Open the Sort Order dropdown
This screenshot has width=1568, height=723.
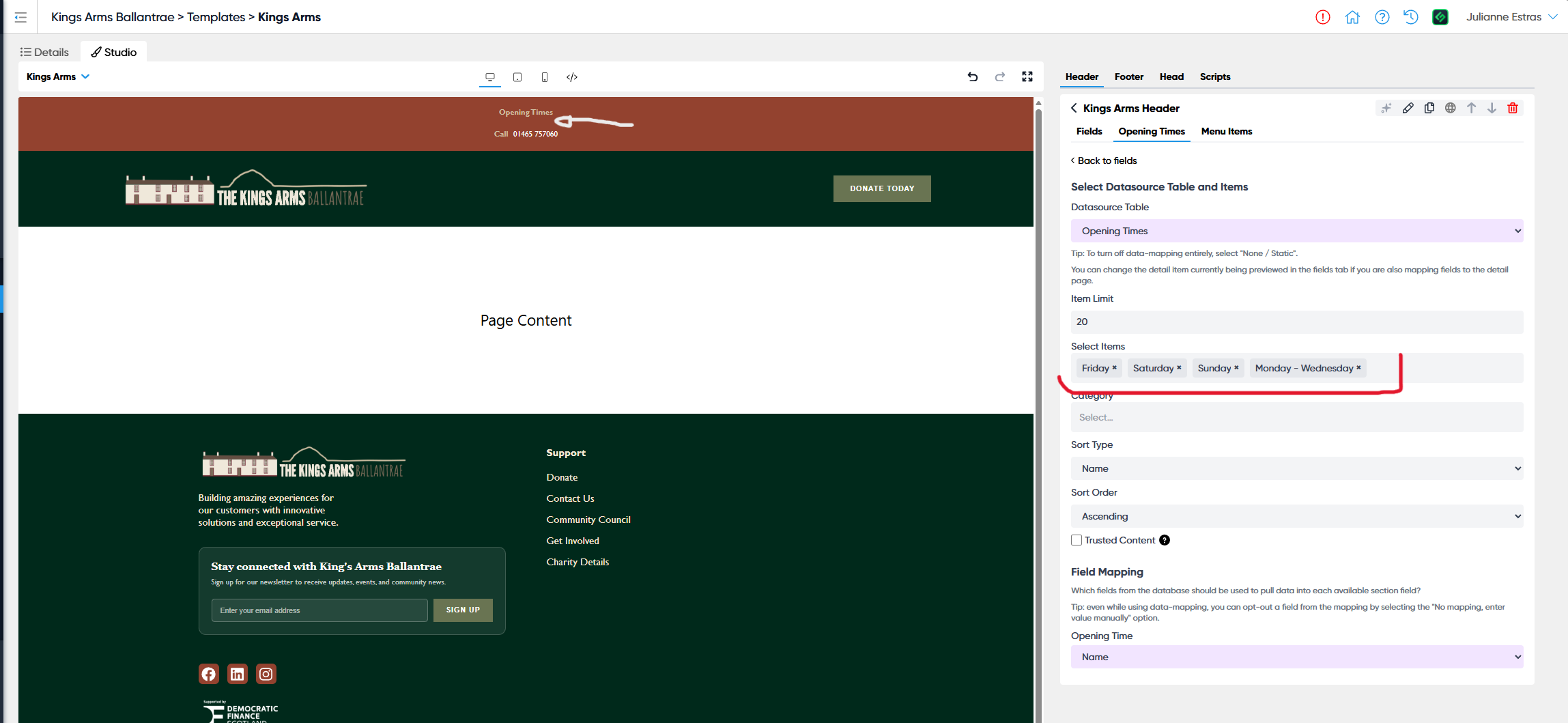tap(1297, 516)
